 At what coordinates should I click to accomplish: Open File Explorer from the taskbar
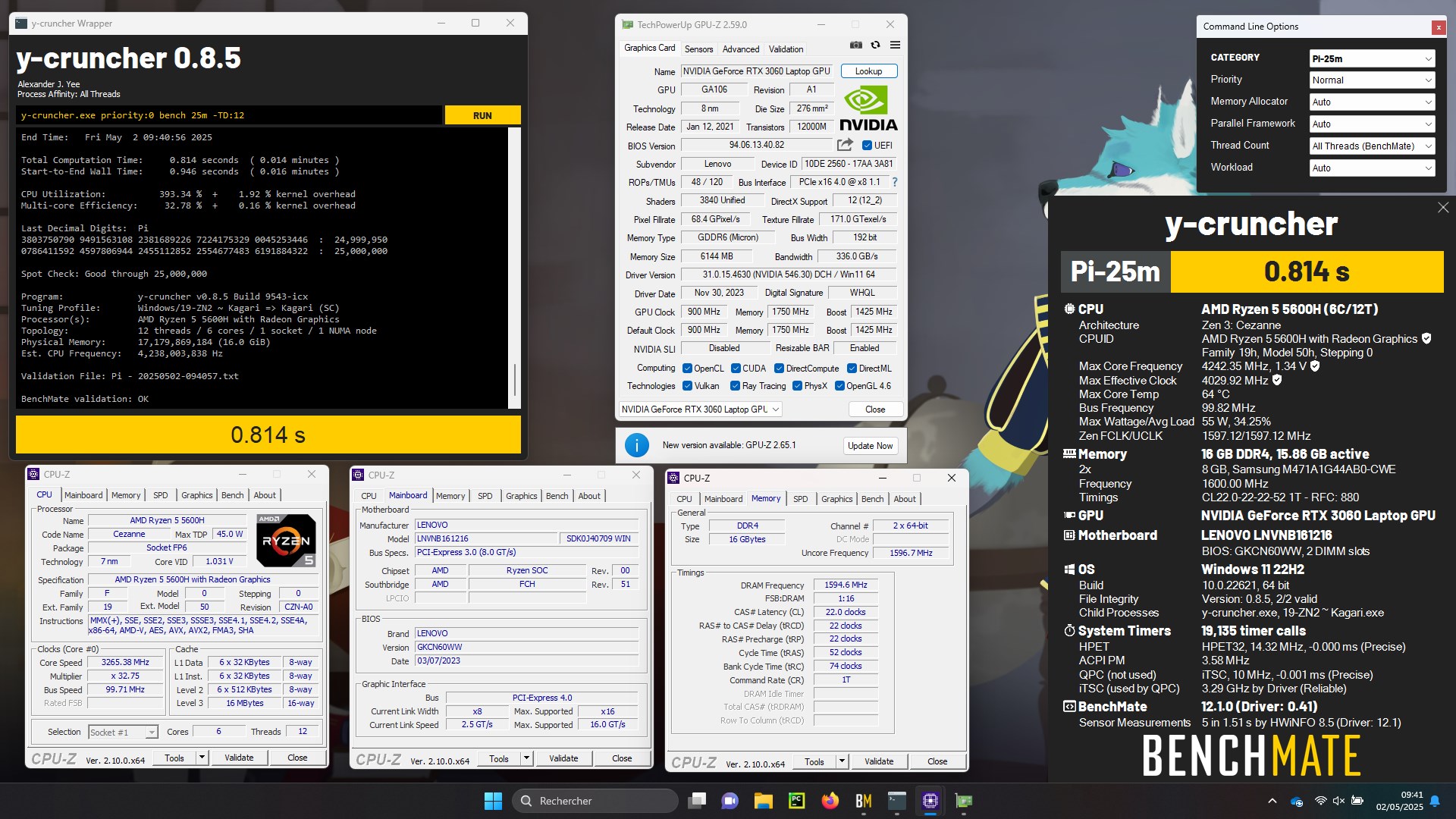(x=763, y=801)
